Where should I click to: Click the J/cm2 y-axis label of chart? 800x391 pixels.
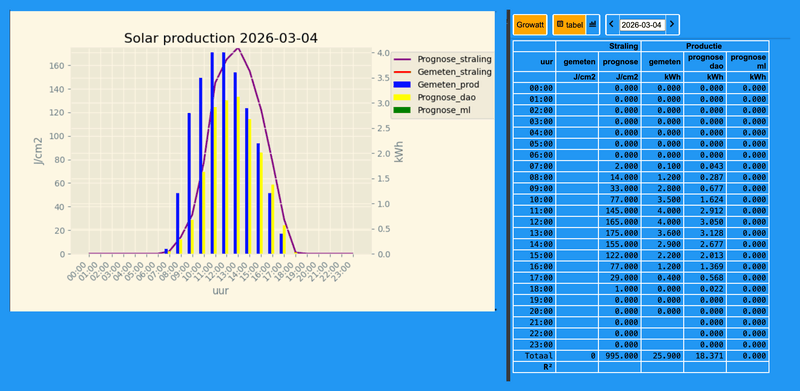point(38,151)
